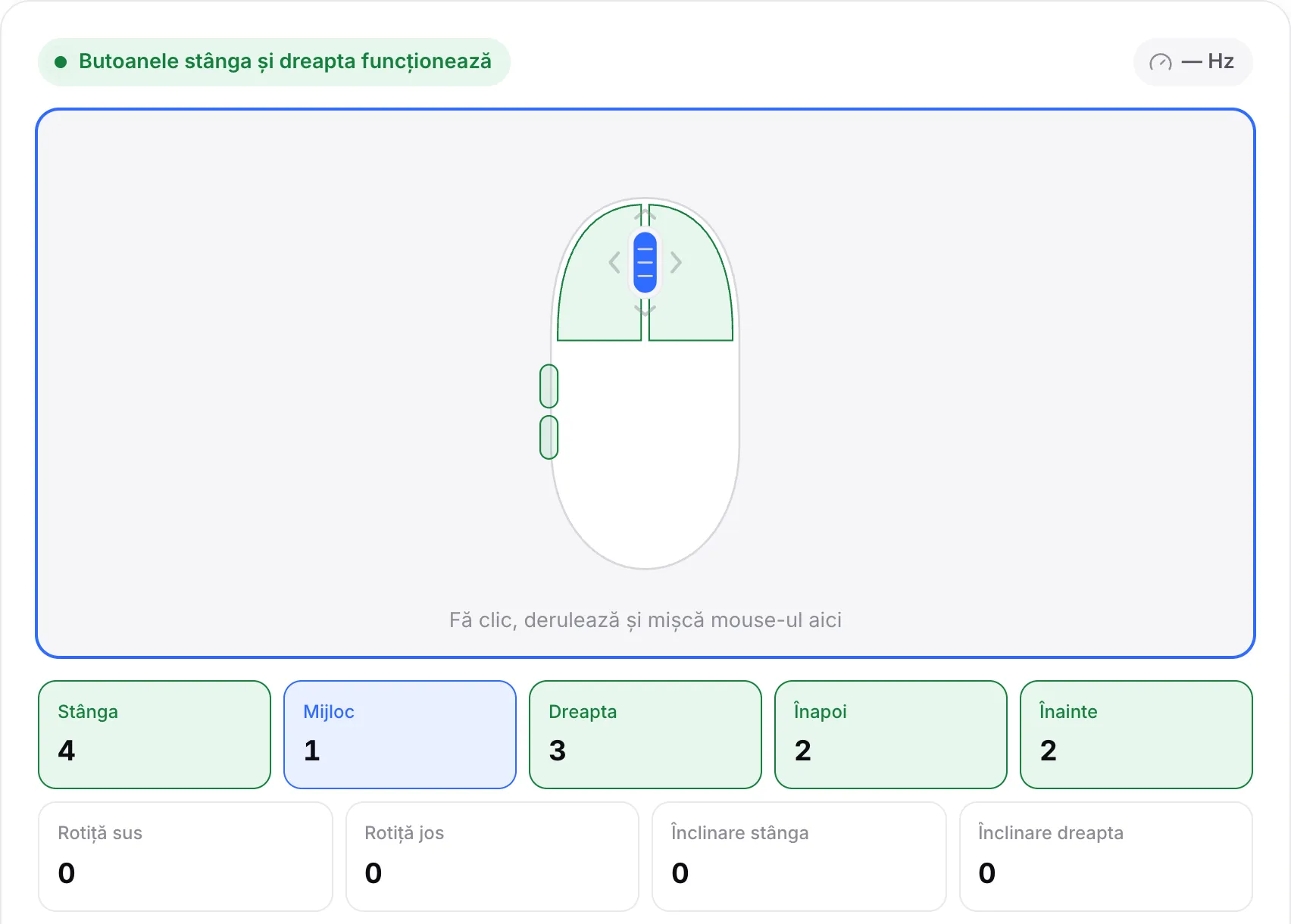Screen dimensions: 1291x924
Task: Select the Înainte counter card
Action: pyautogui.click(x=1136, y=735)
